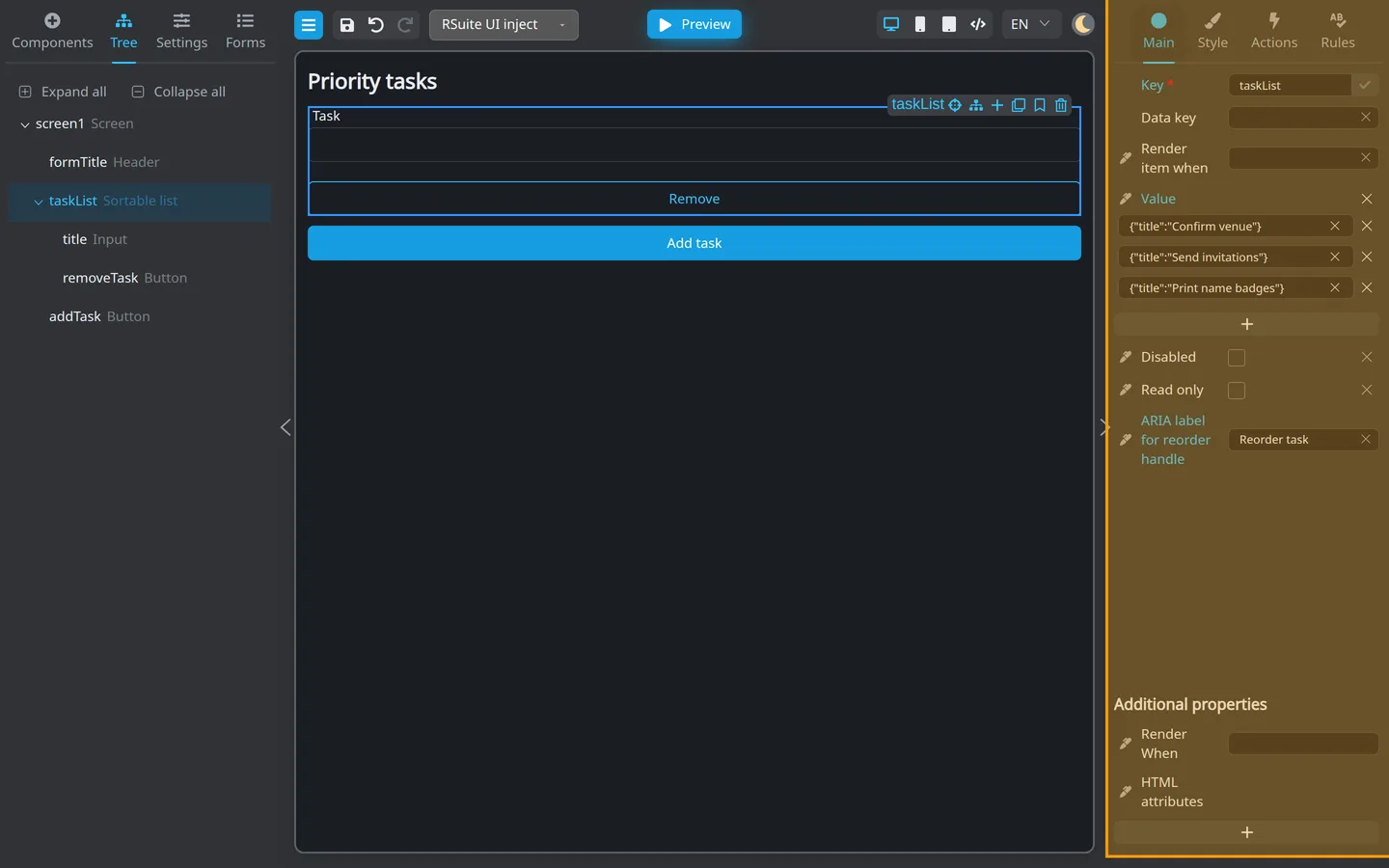Collapse the screen1 tree node
Screen dimensions: 1389x868
pos(25,124)
